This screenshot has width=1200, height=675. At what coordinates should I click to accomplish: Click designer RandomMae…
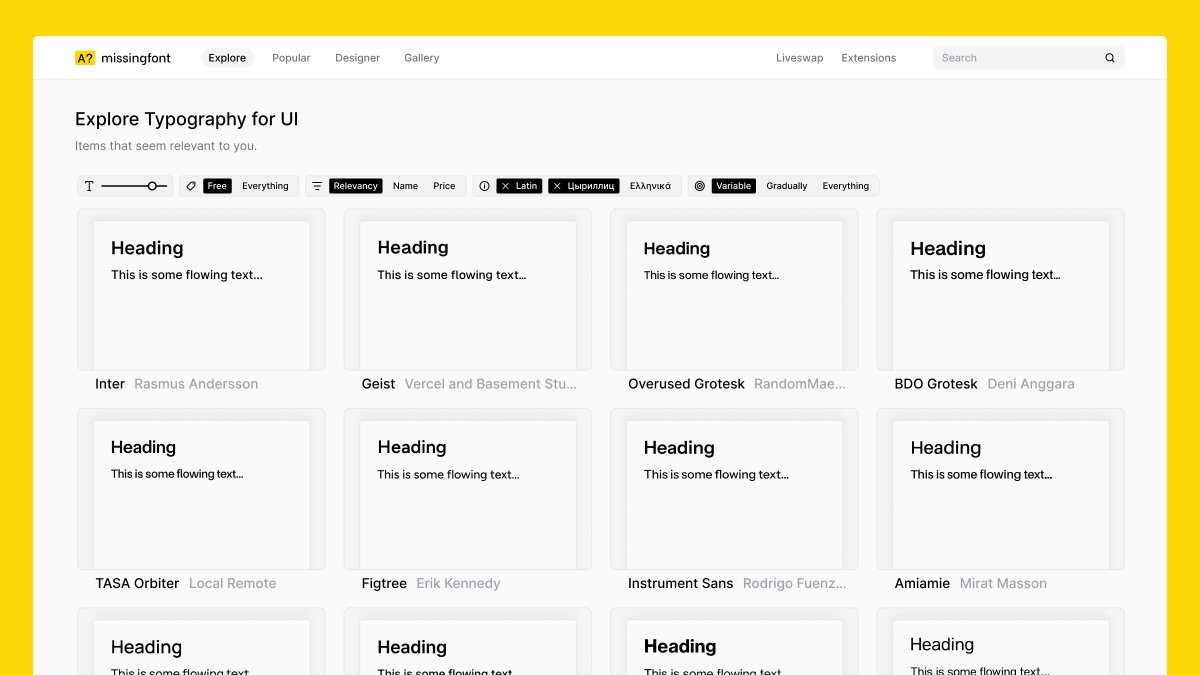pyautogui.click(x=800, y=384)
